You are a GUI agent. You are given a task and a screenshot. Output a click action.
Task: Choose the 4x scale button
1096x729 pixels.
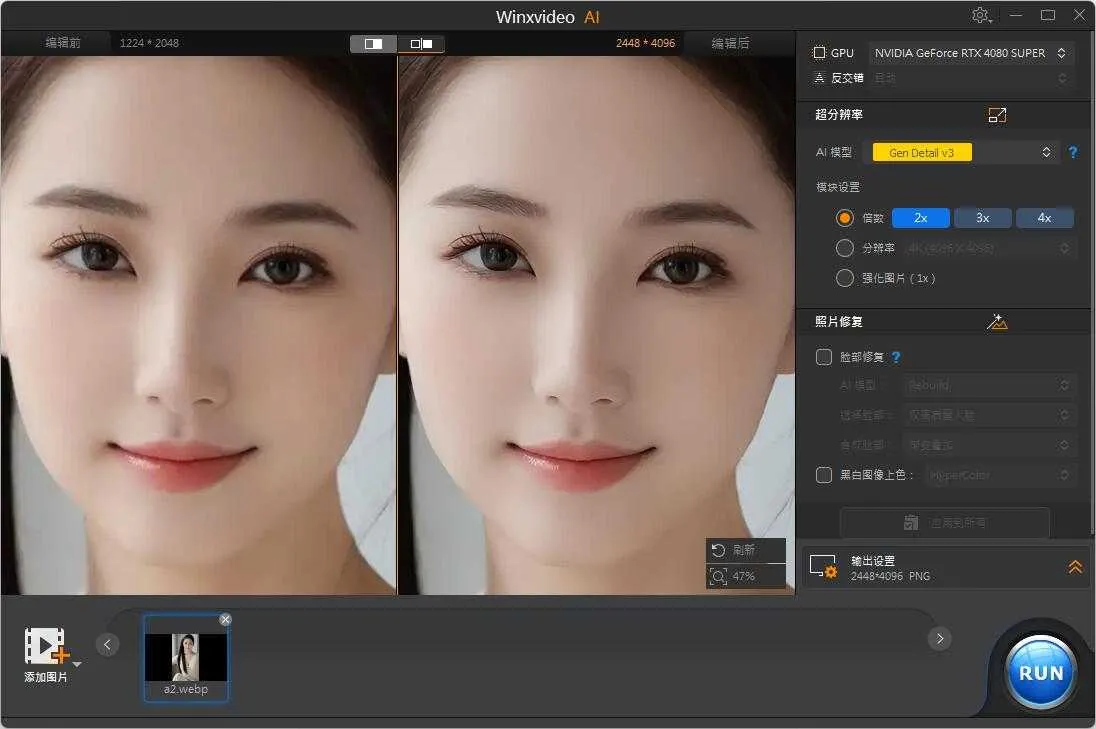(x=1044, y=218)
